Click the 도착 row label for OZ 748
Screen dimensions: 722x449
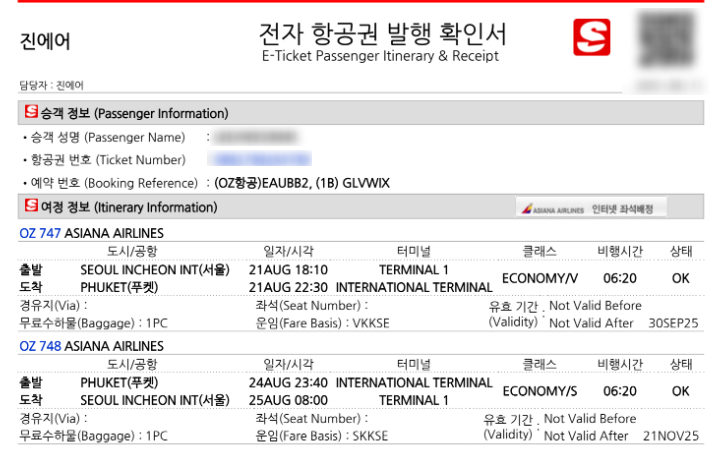tap(30, 400)
